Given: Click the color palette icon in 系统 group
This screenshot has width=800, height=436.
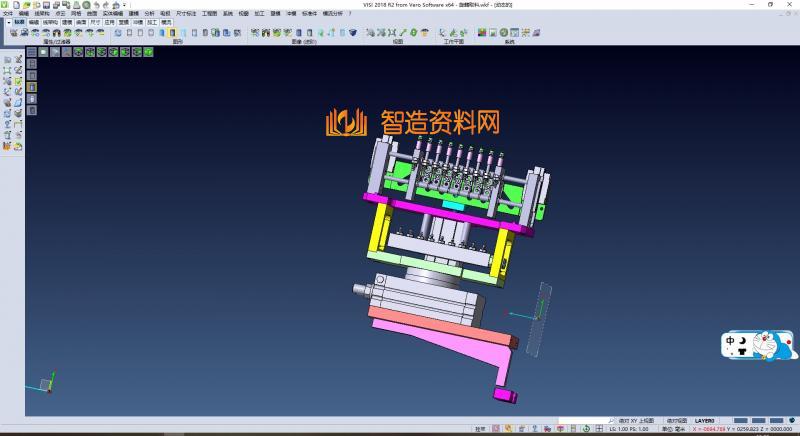Looking at the screenshot, I should 481,33.
